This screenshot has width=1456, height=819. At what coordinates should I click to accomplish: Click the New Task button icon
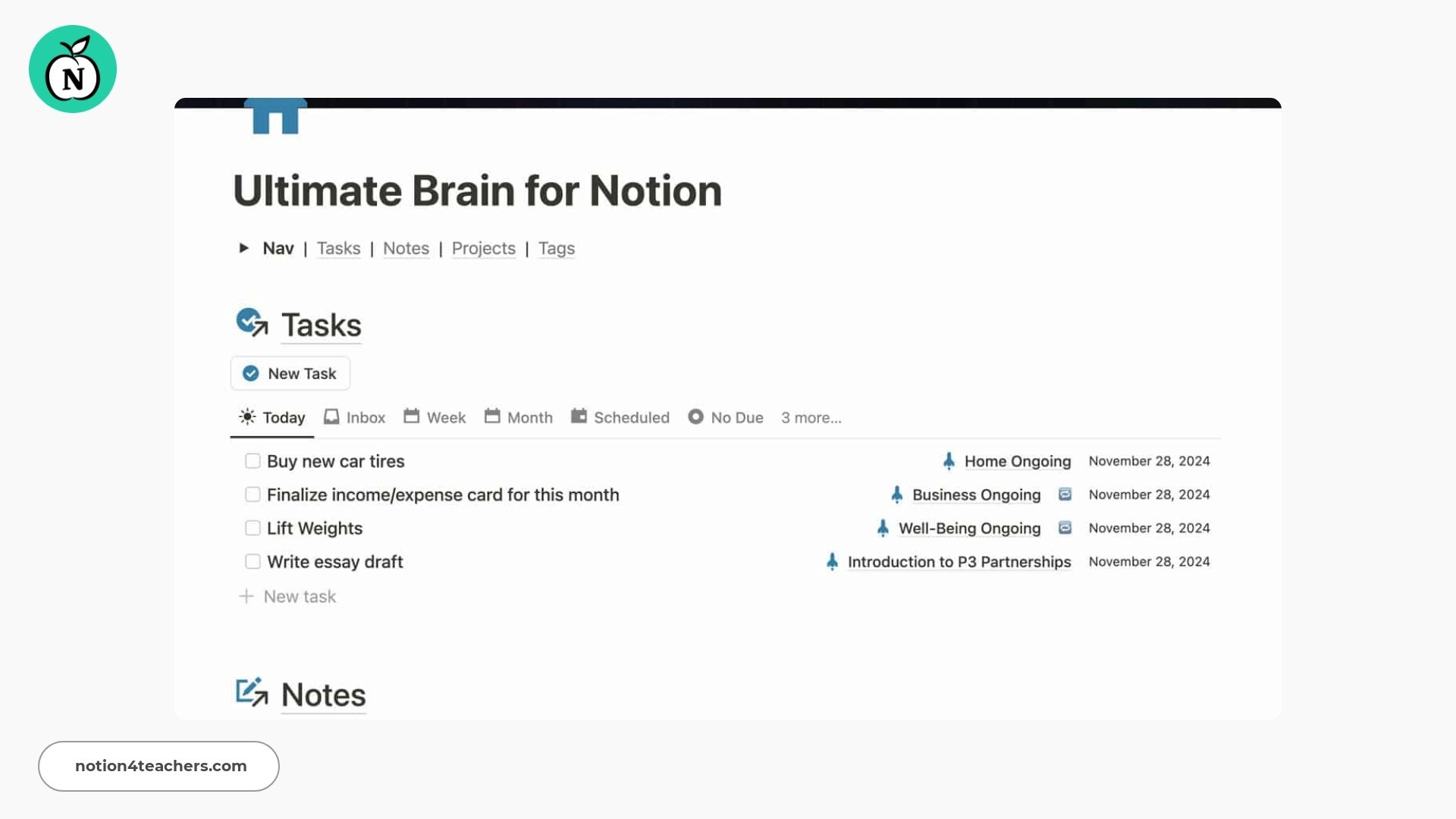[250, 373]
